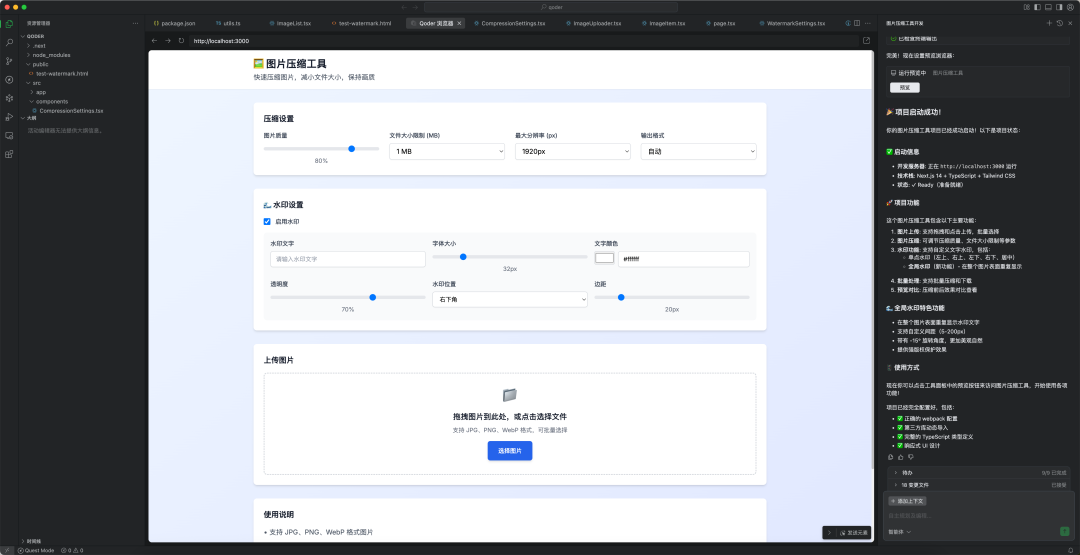1080x555 pixels.
Task: Adjust the 边距 slider
Action: (x=672, y=297)
